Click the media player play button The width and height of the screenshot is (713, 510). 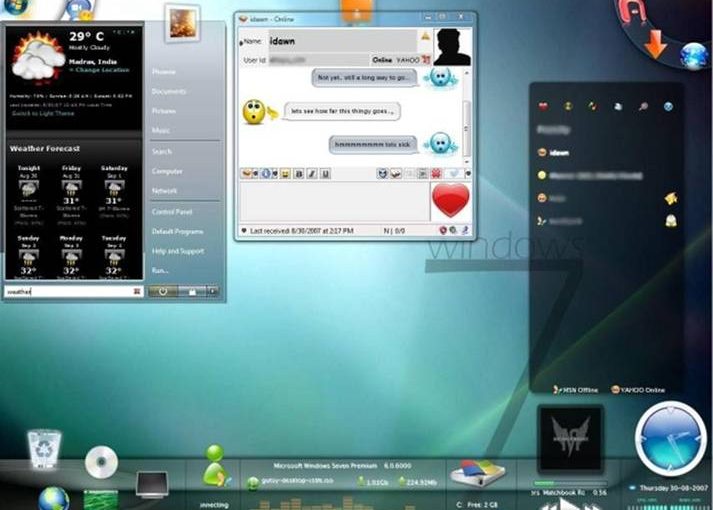point(567,505)
